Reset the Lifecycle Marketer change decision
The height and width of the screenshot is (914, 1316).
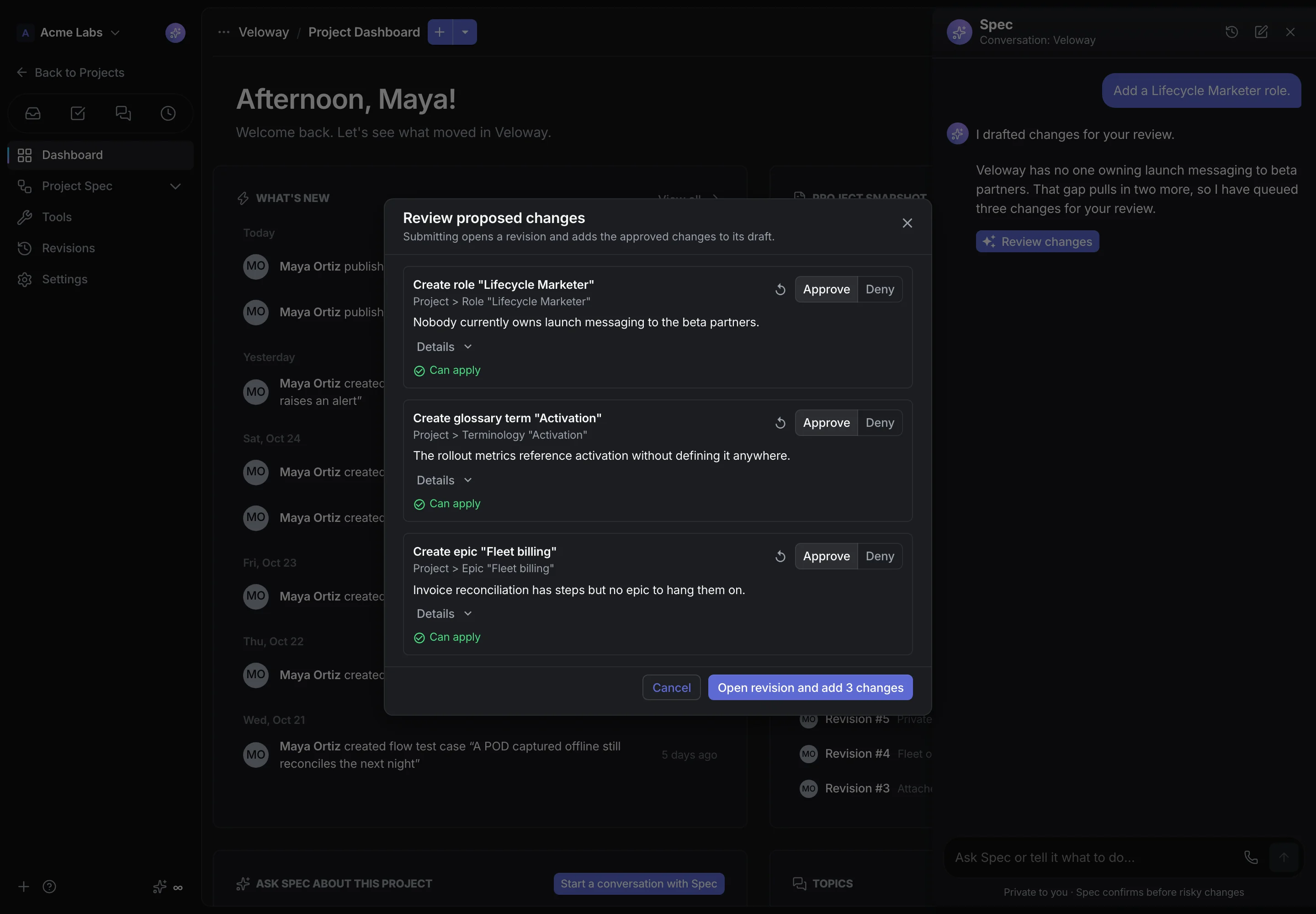point(780,289)
